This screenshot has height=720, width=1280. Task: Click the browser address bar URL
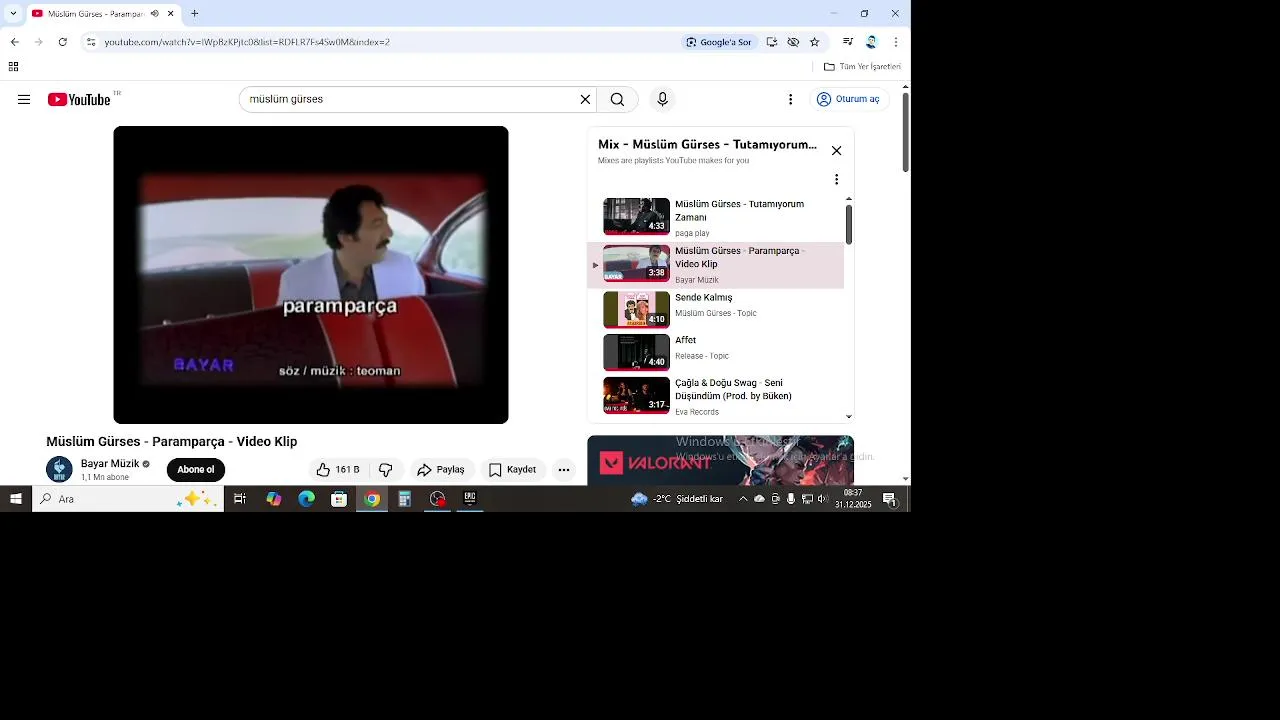[x=247, y=42]
